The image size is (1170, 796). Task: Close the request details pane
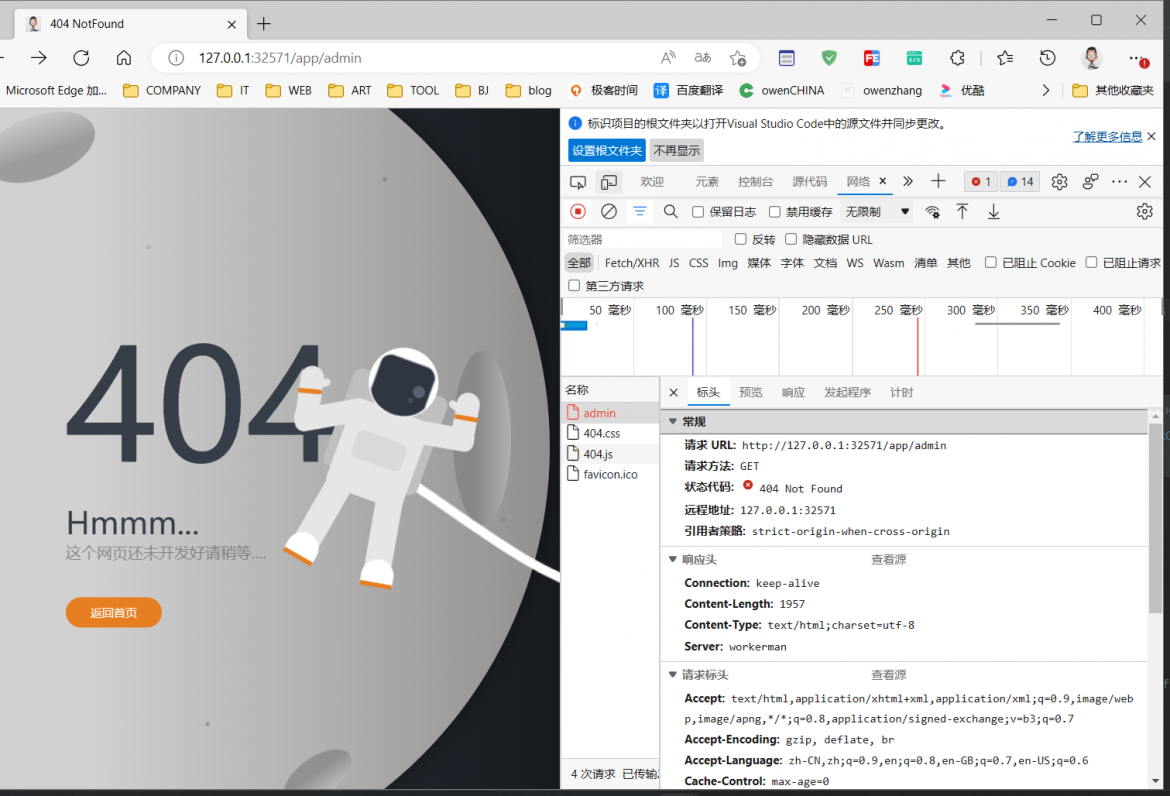[674, 392]
